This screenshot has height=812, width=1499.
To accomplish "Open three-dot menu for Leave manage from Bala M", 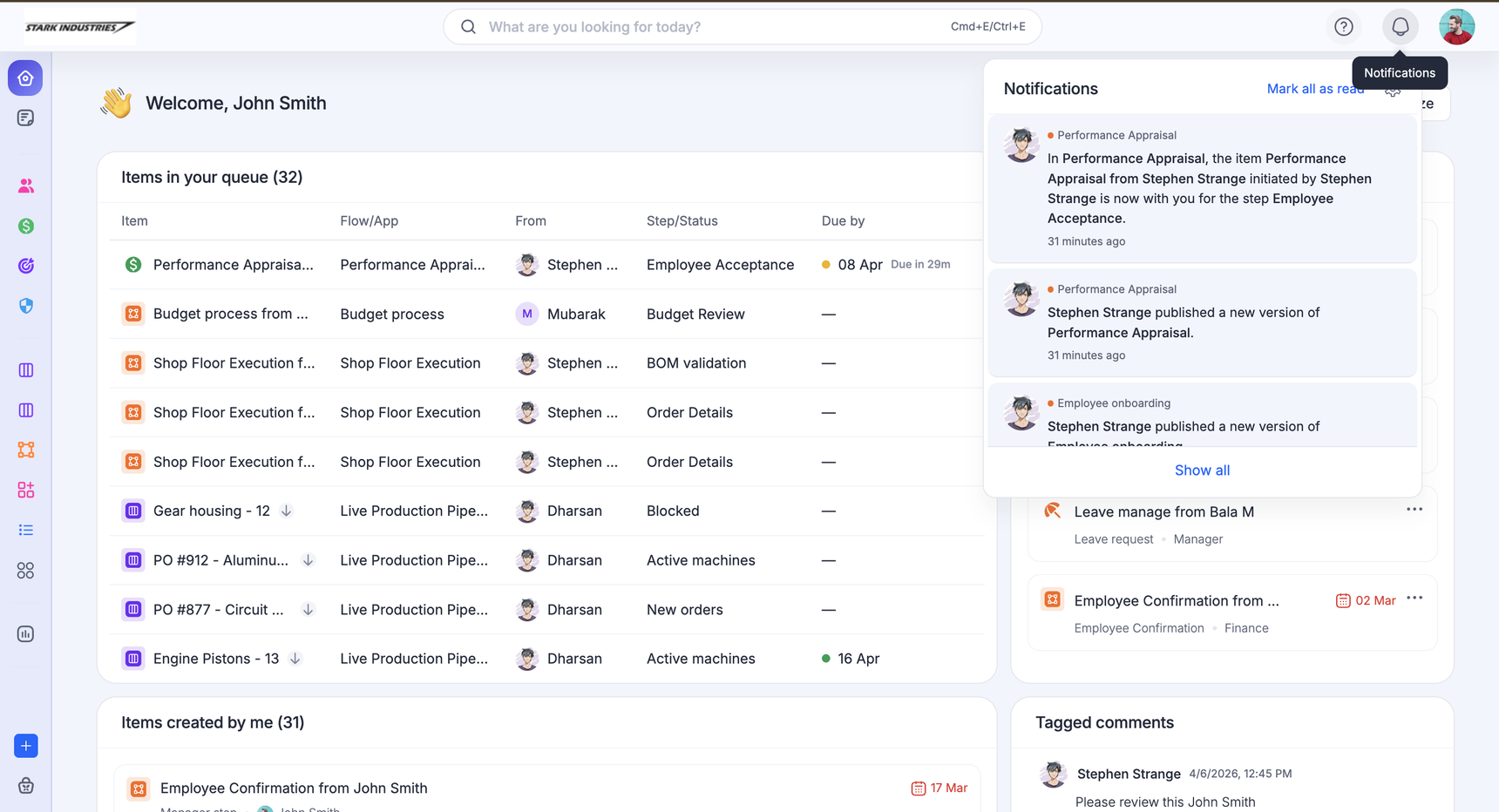I will click(1414, 510).
